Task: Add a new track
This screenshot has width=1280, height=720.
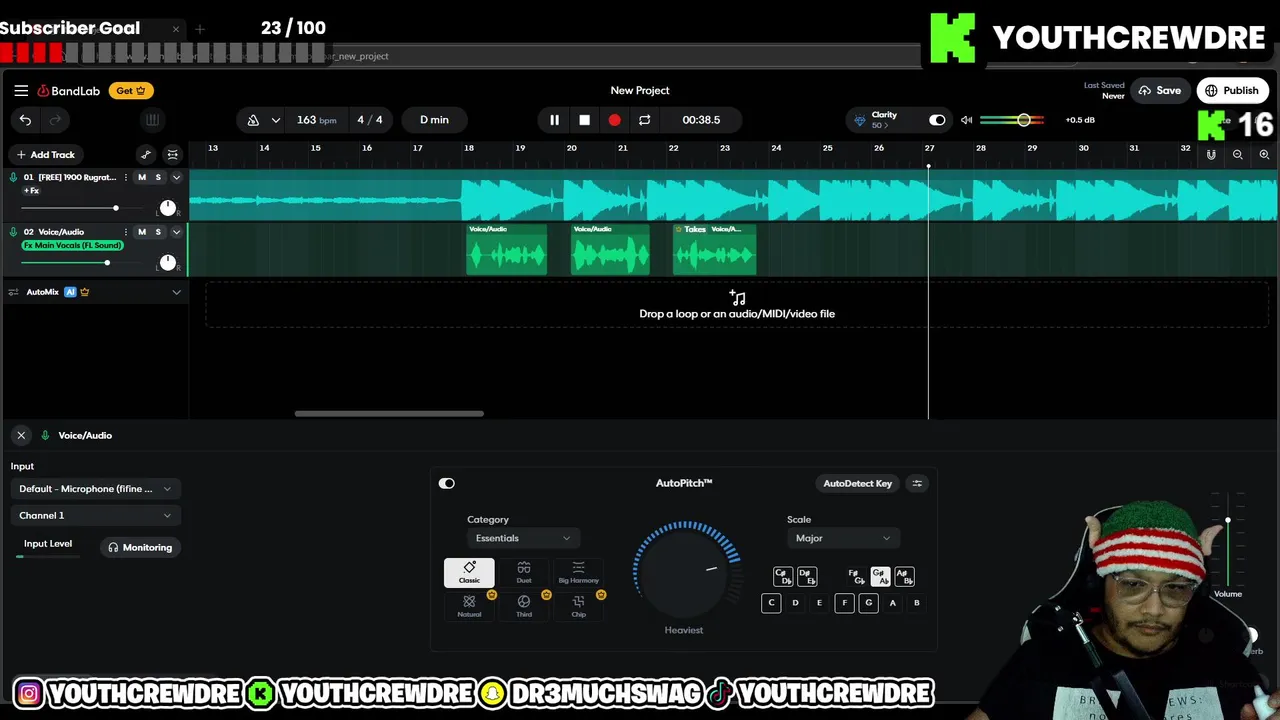Action: click(45, 155)
